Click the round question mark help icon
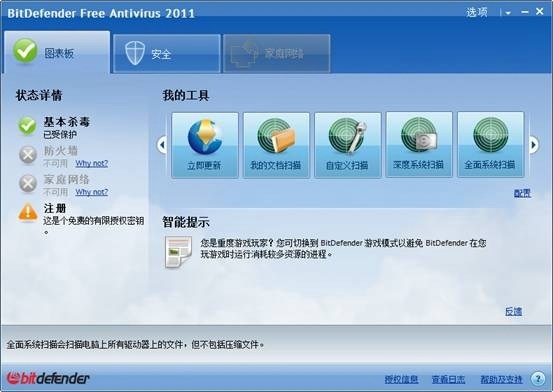This screenshot has height=392, width=553. (x=537, y=379)
